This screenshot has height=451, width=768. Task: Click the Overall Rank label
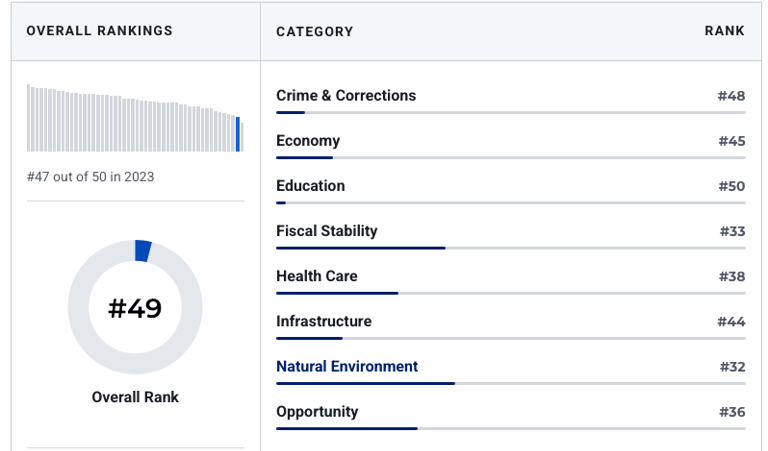[135, 397]
